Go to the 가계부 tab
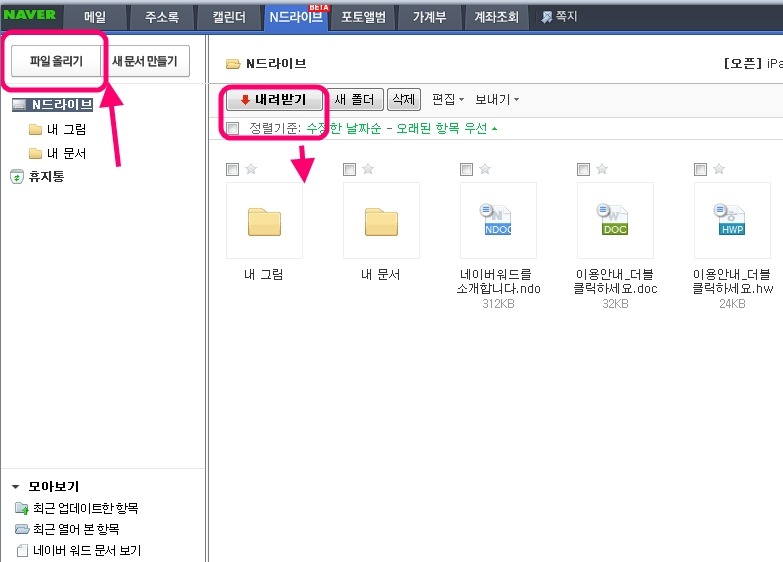The width and height of the screenshot is (783, 562). pyautogui.click(x=429, y=17)
